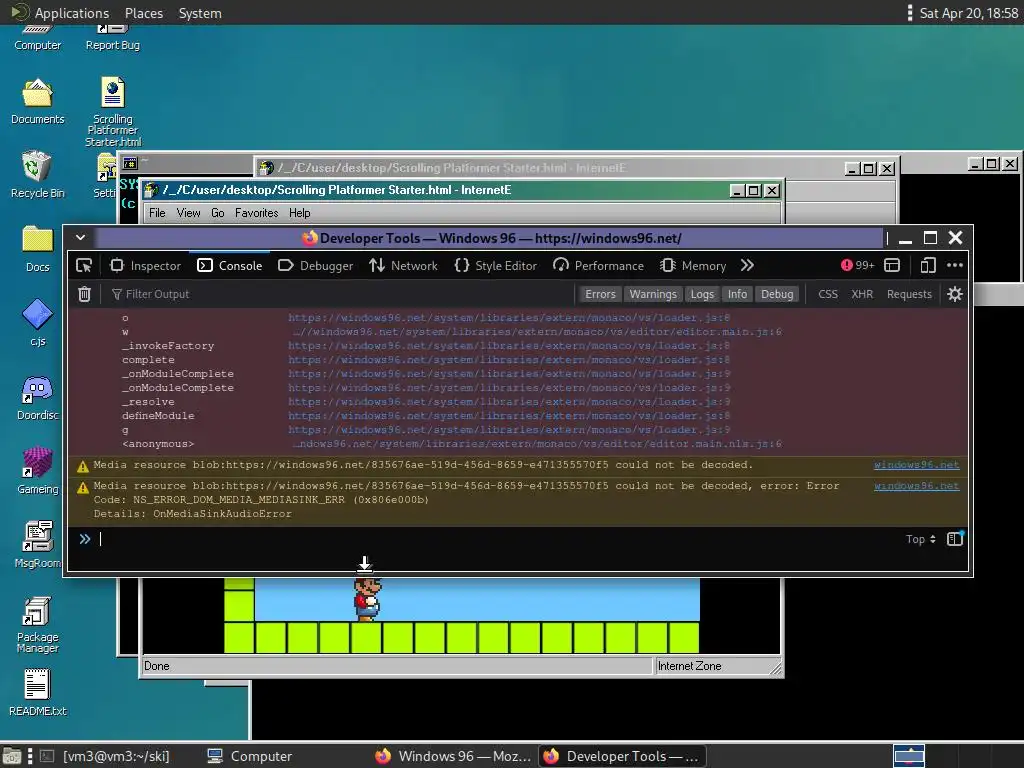Image resolution: width=1024 pixels, height=768 pixels.
Task: Switch to the Inspector tab
Action: pos(146,265)
